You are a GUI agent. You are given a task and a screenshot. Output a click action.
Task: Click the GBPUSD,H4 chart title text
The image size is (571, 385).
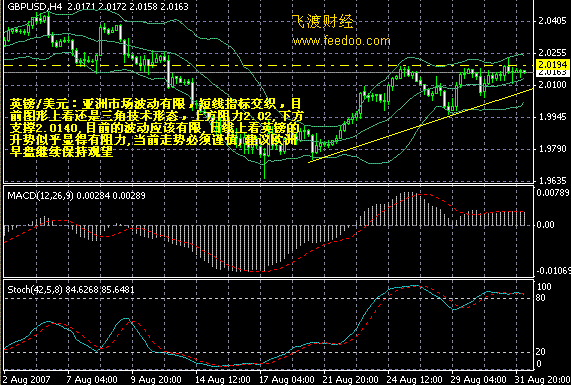[35, 7]
